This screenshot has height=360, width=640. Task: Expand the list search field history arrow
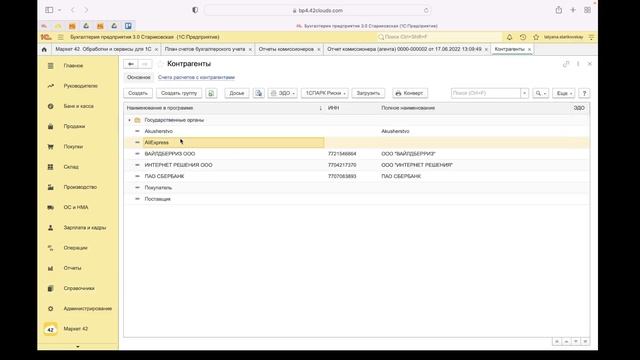tap(524, 93)
